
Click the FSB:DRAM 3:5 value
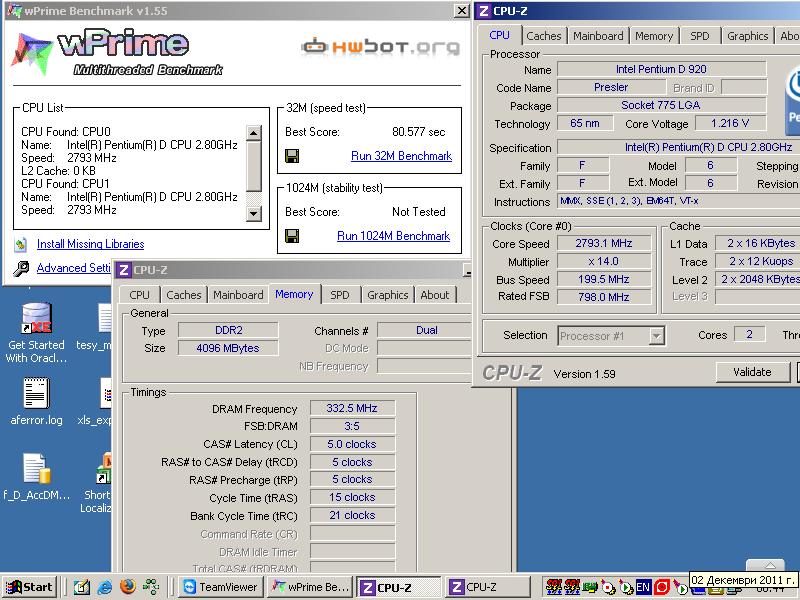coord(352,426)
